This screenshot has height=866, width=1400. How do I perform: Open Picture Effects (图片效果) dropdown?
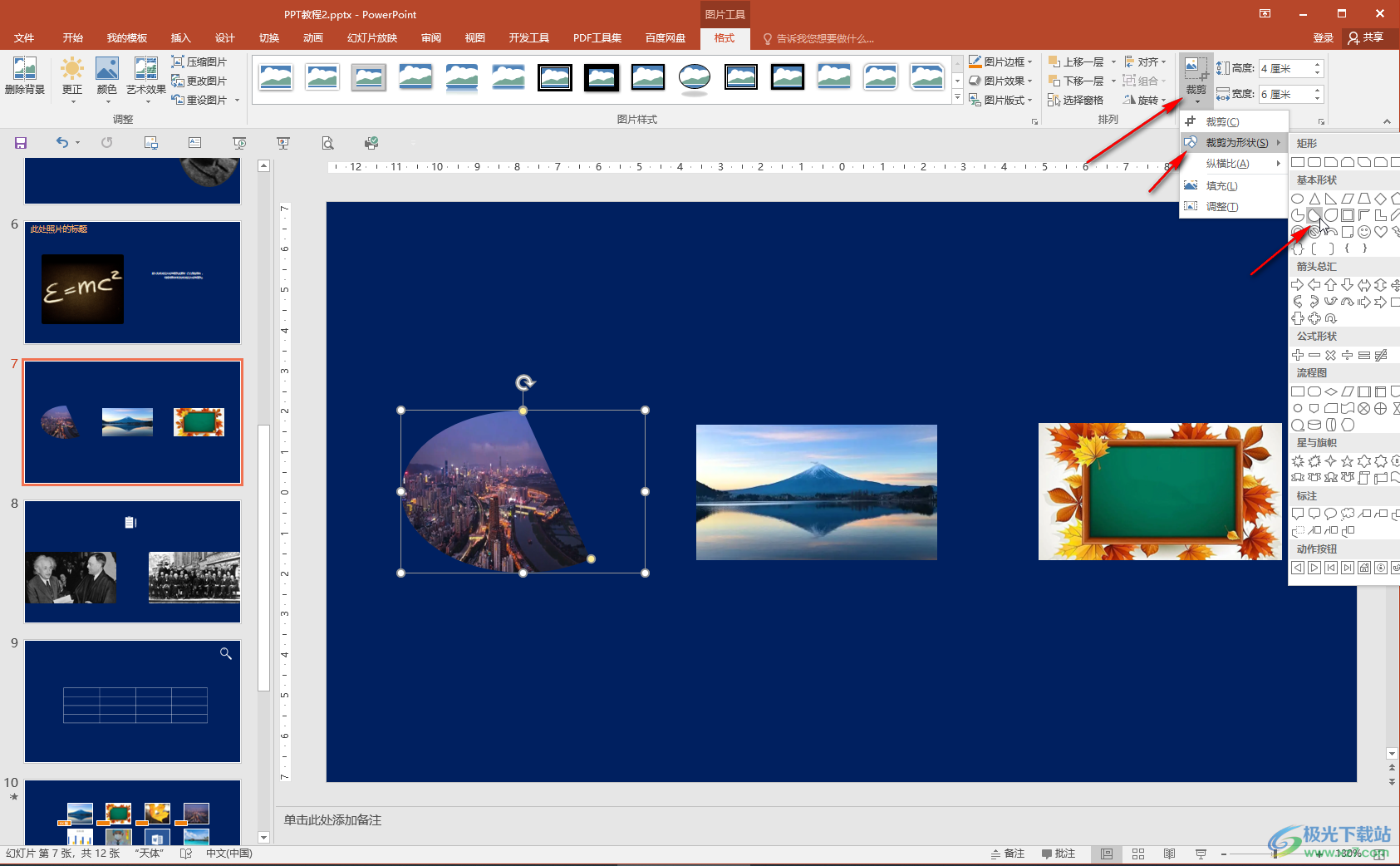tap(1001, 81)
